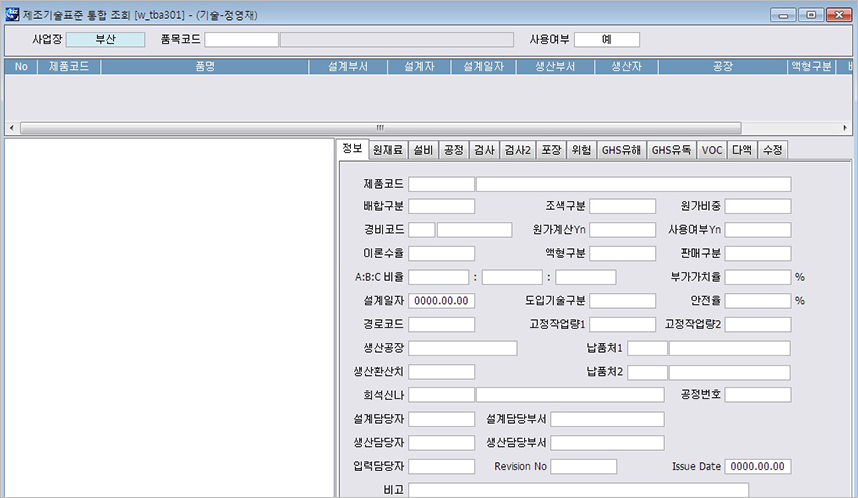Click the 납품처2 code field
This screenshot has width=858, height=498.
647,373
